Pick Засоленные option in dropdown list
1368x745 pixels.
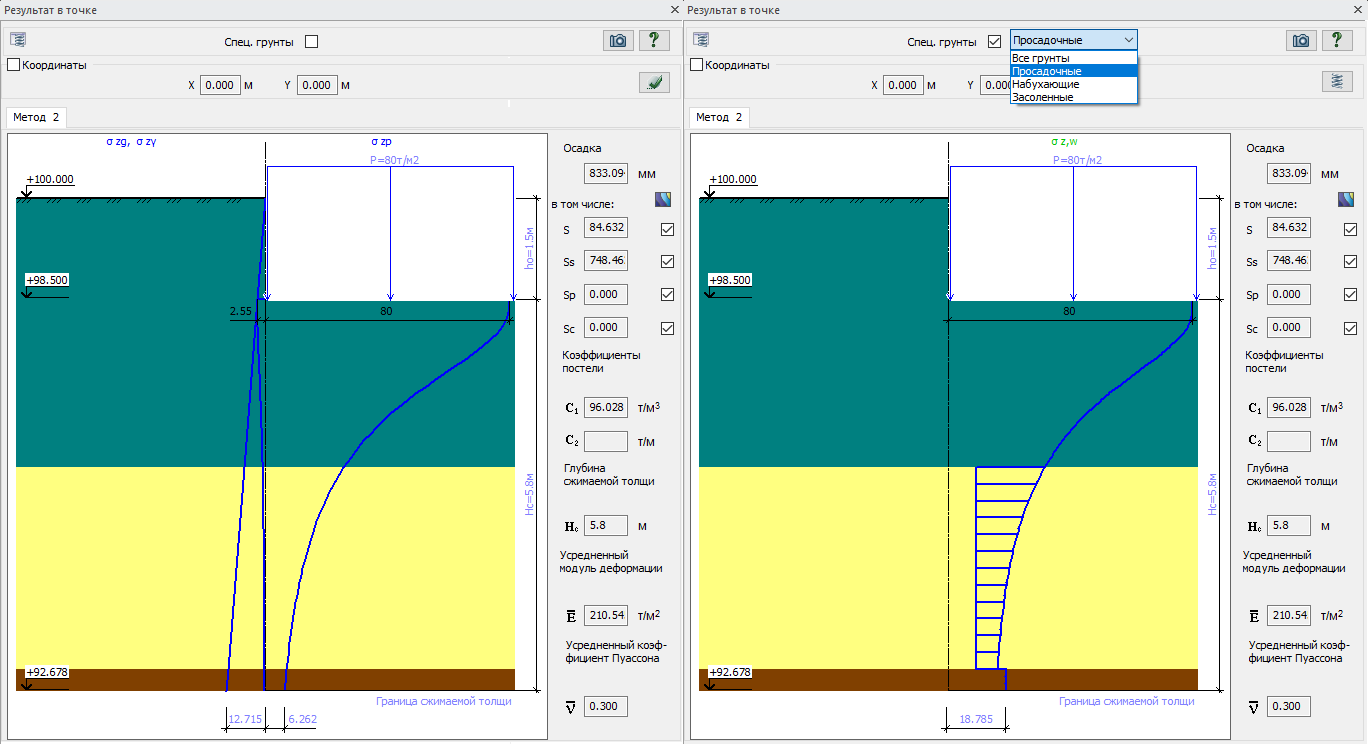coord(1042,98)
